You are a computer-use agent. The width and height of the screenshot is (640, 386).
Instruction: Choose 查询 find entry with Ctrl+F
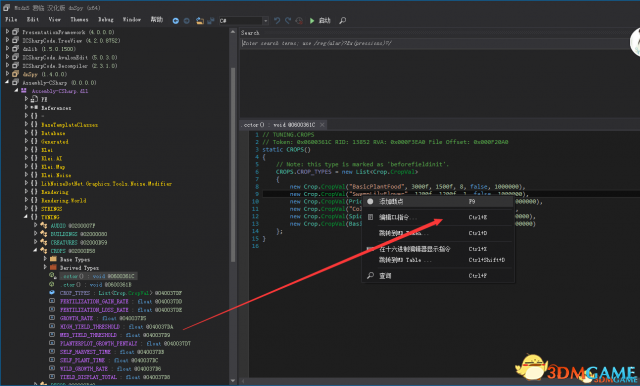(438, 276)
